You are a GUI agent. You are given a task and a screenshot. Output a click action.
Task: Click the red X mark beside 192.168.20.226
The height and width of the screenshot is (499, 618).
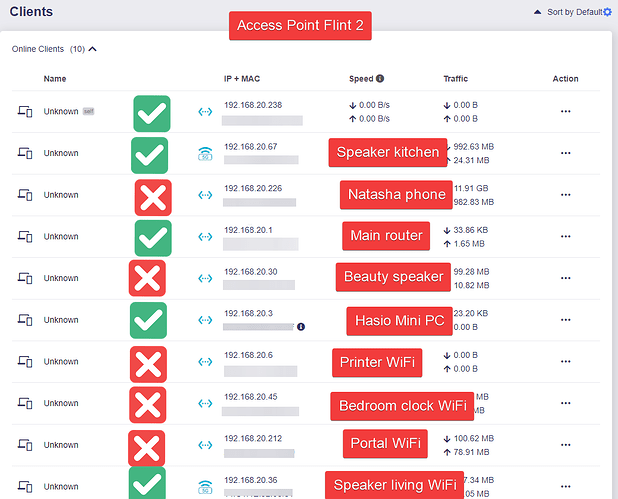point(152,197)
